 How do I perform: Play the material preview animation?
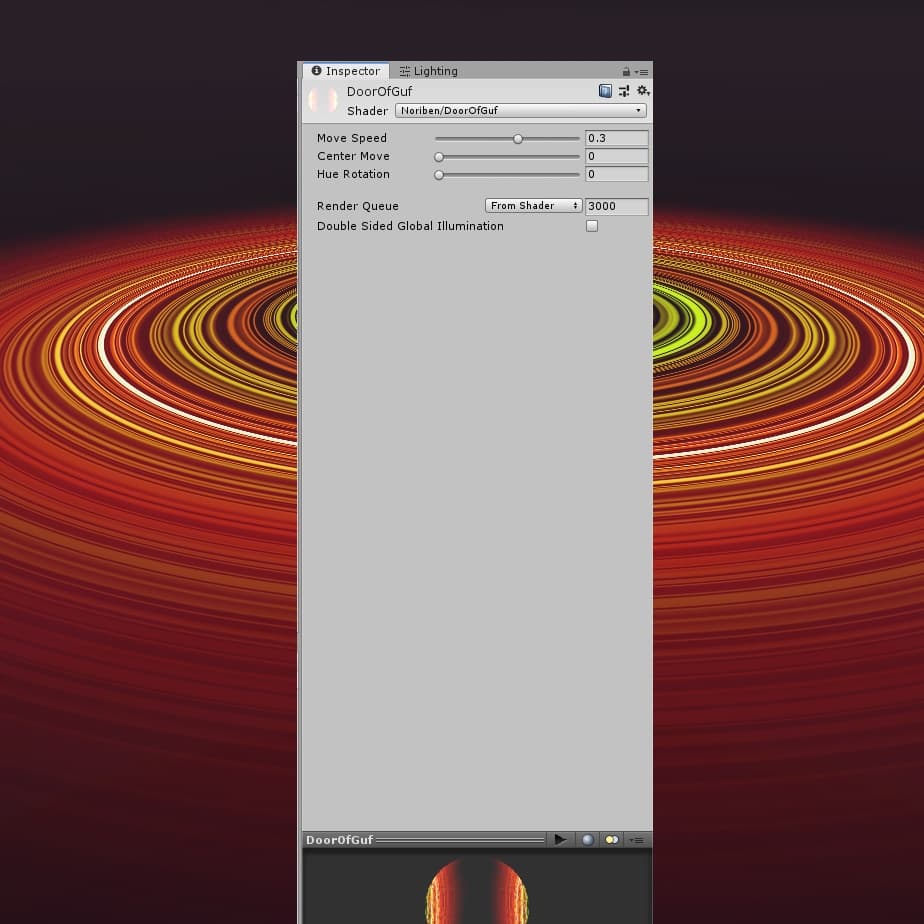point(560,840)
